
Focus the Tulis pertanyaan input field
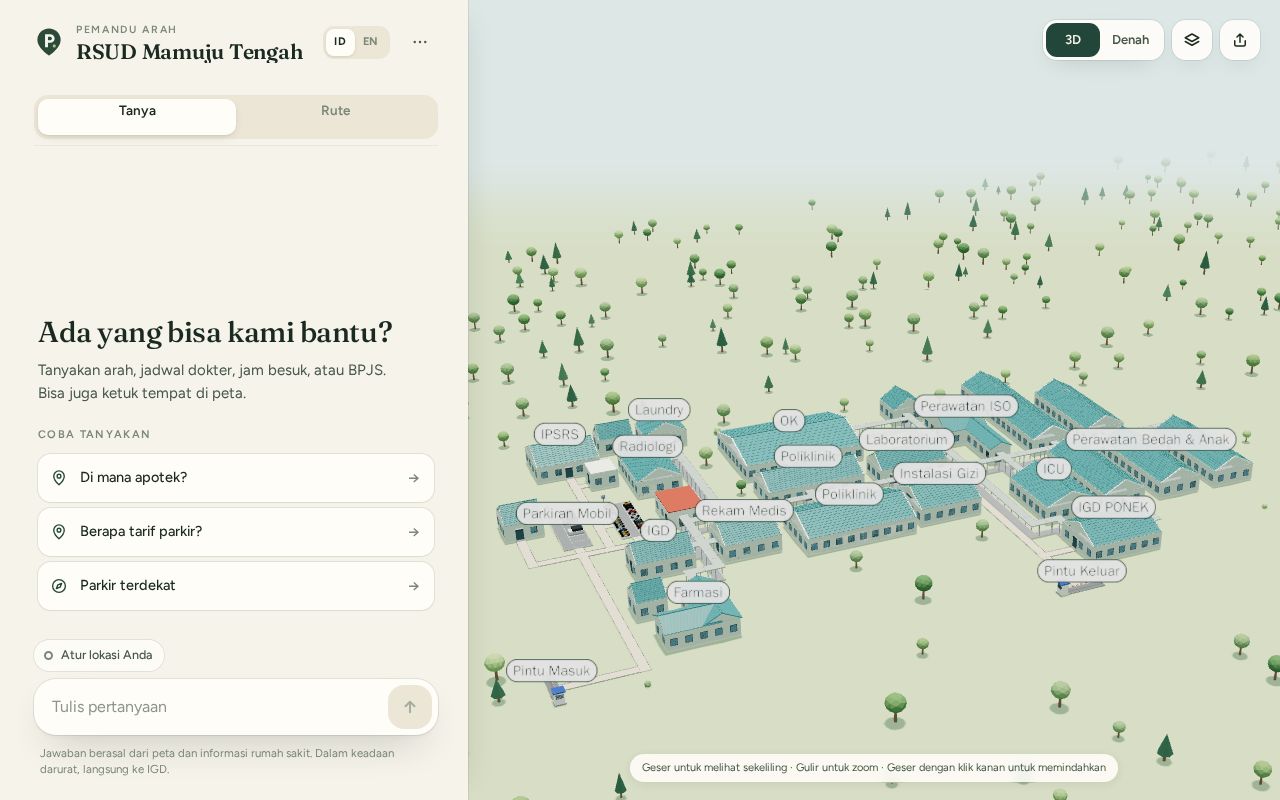(x=216, y=707)
